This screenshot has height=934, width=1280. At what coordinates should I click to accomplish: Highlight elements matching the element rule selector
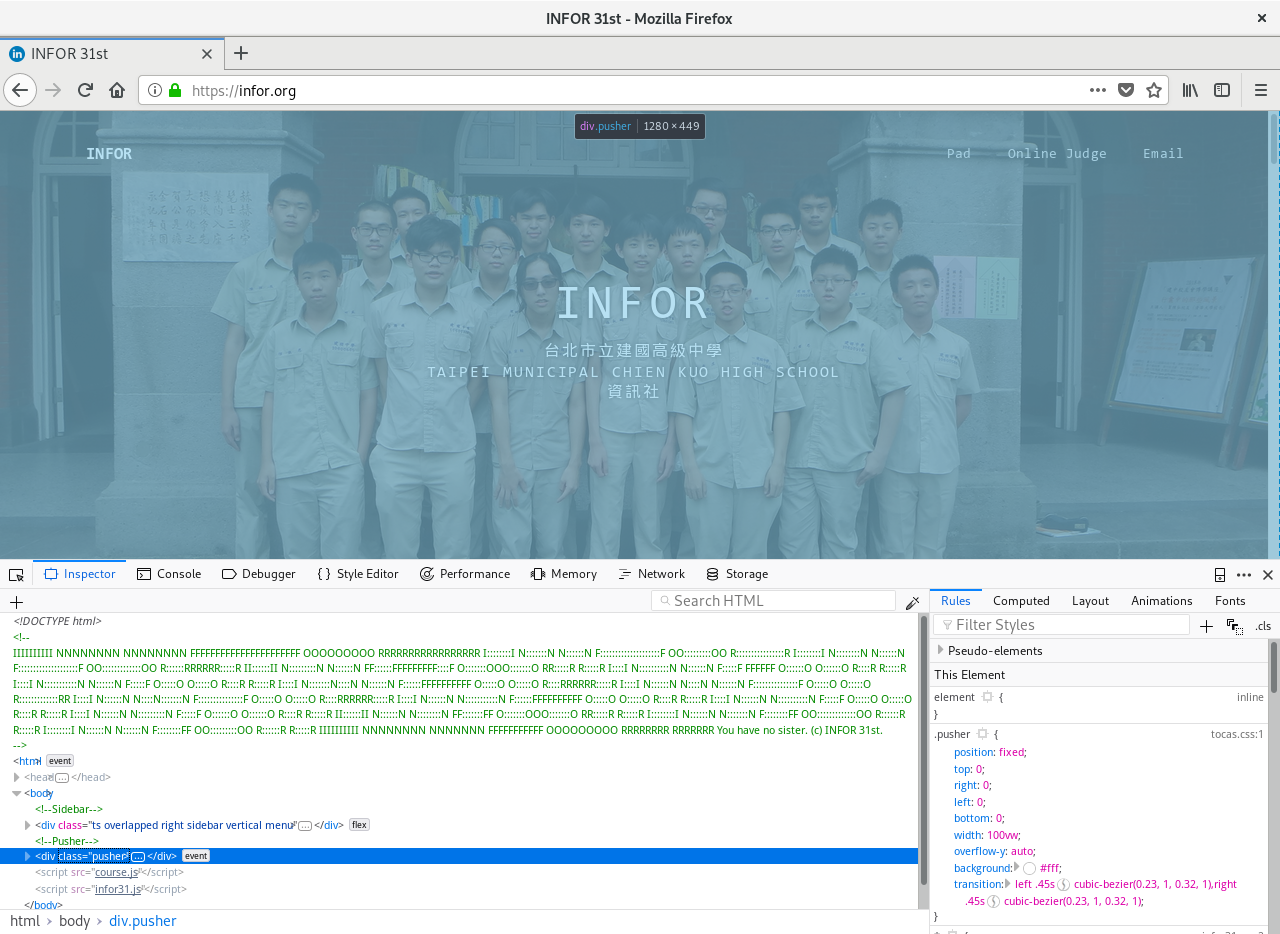tap(987, 697)
